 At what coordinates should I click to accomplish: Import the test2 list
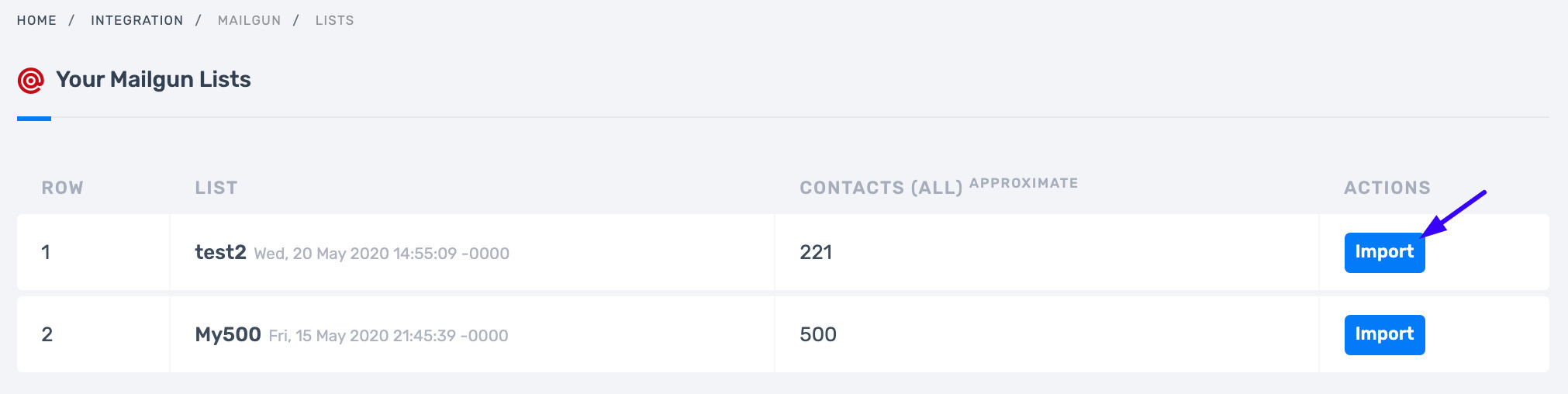[1384, 252]
